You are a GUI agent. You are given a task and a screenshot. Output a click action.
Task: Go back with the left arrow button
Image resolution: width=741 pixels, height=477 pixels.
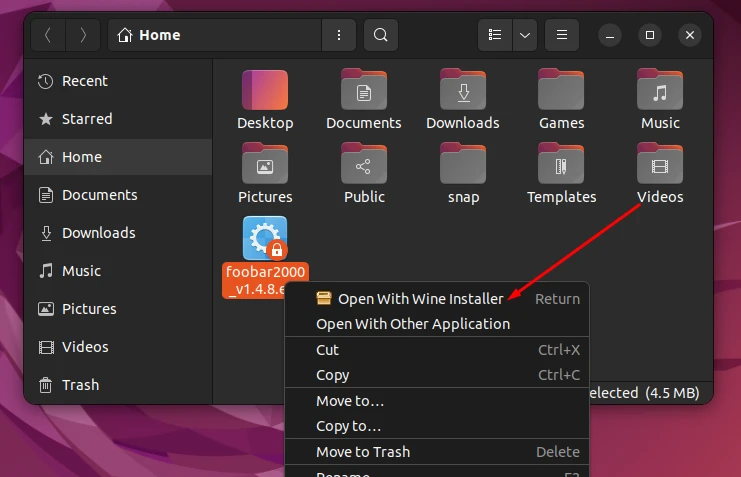48,35
